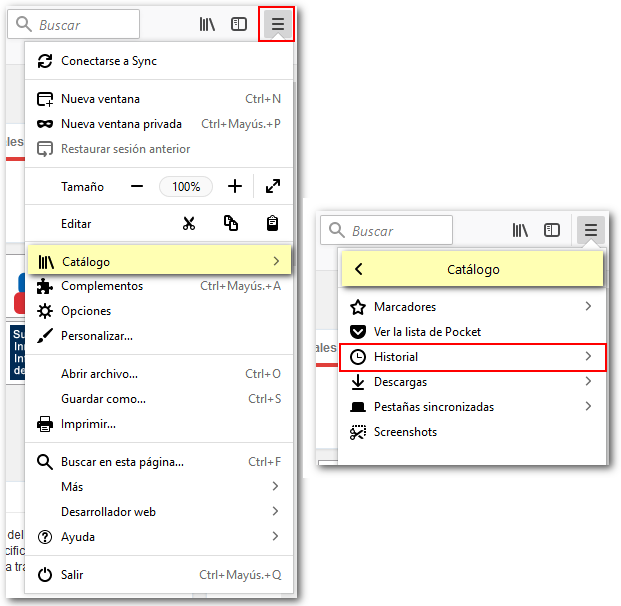
Task: Expand the Marcadores submenu
Action: pyautogui.click(x=472, y=307)
